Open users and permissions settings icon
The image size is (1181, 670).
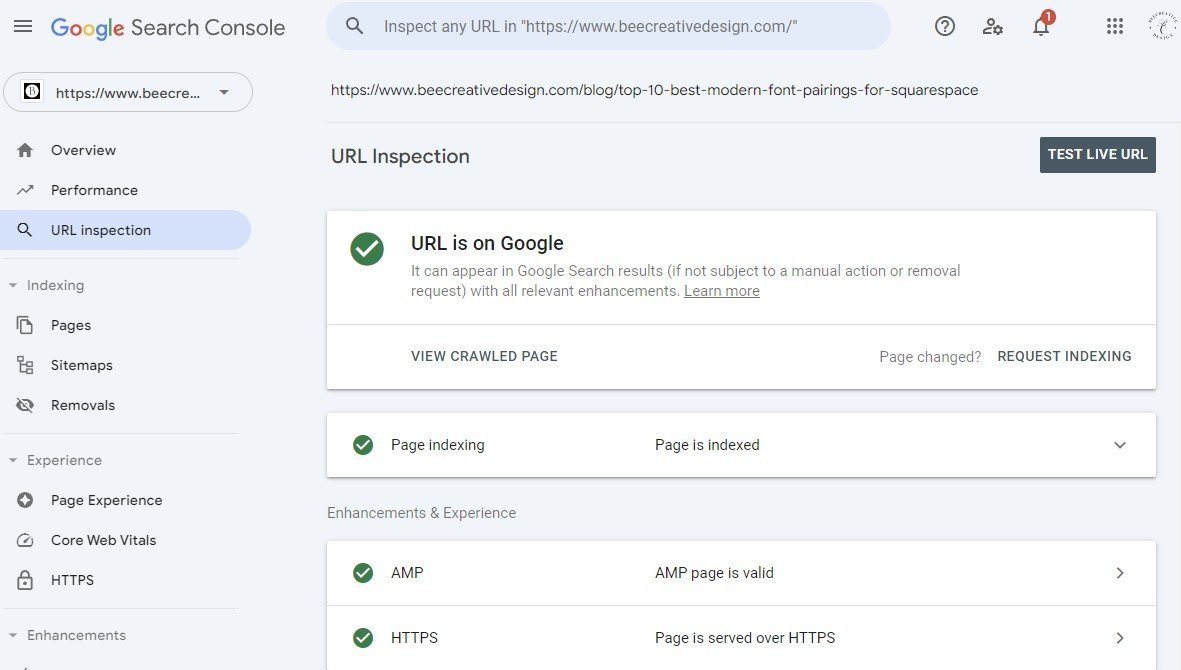point(992,26)
